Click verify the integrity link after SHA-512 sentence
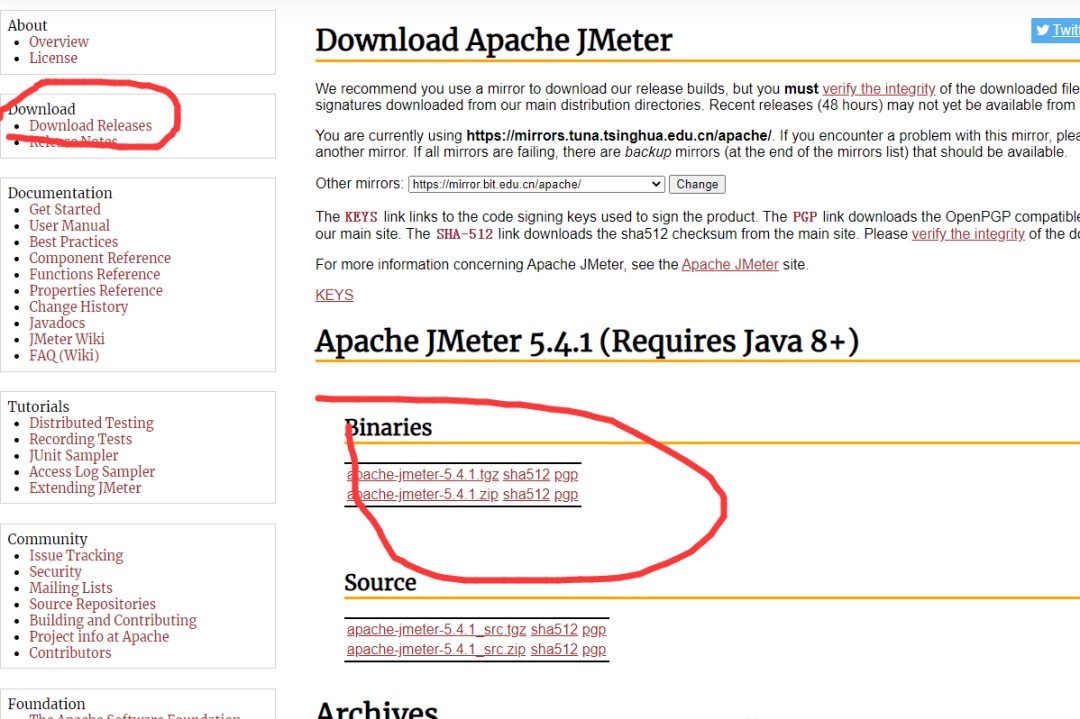The width and height of the screenshot is (1080, 719). click(x=968, y=234)
